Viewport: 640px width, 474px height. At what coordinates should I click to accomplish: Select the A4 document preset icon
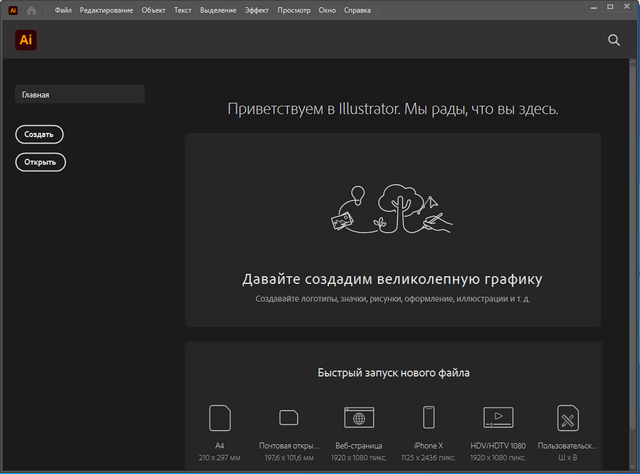pyautogui.click(x=219, y=418)
